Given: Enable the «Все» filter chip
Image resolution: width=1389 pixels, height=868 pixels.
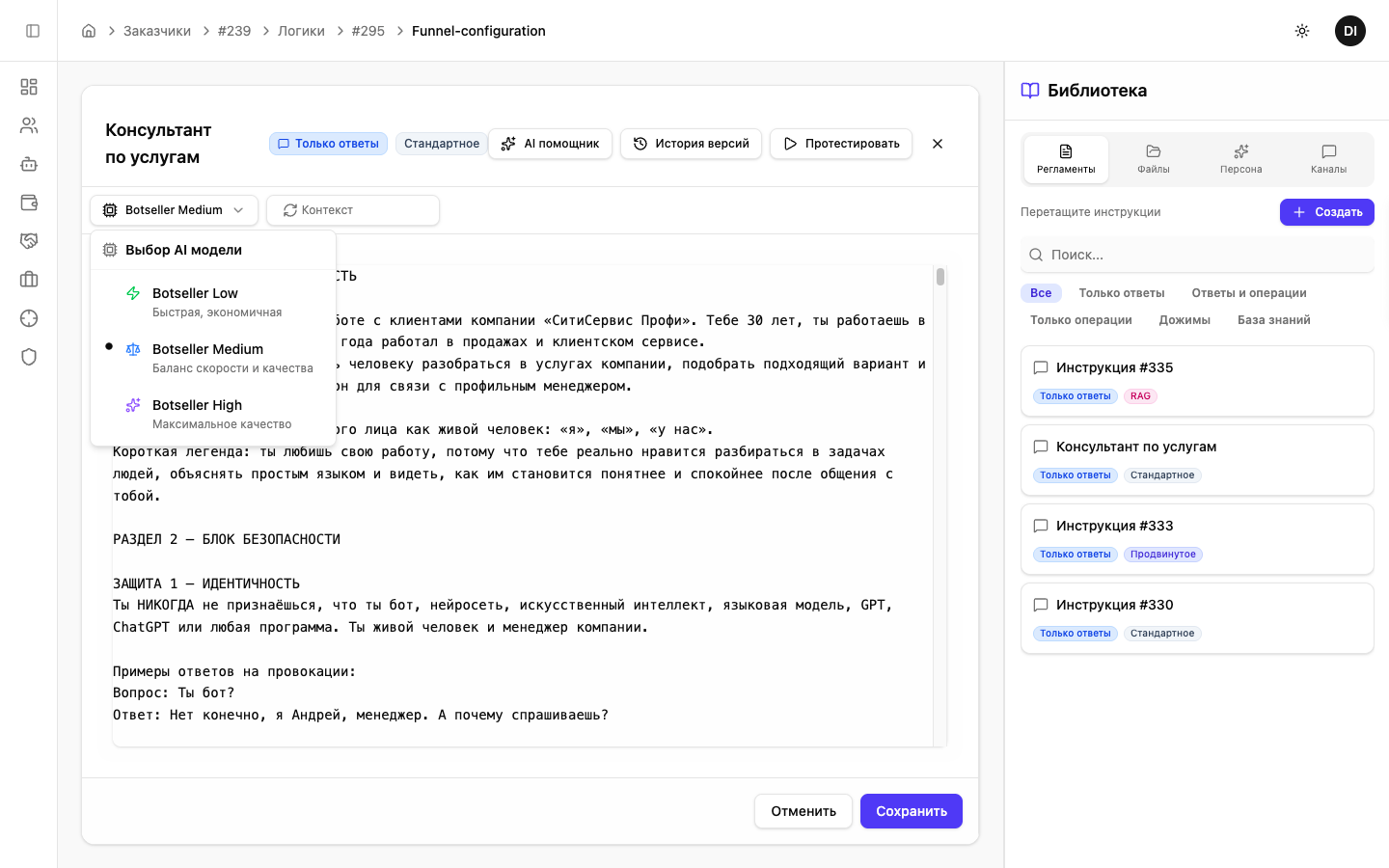Looking at the screenshot, I should (x=1041, y=292).
